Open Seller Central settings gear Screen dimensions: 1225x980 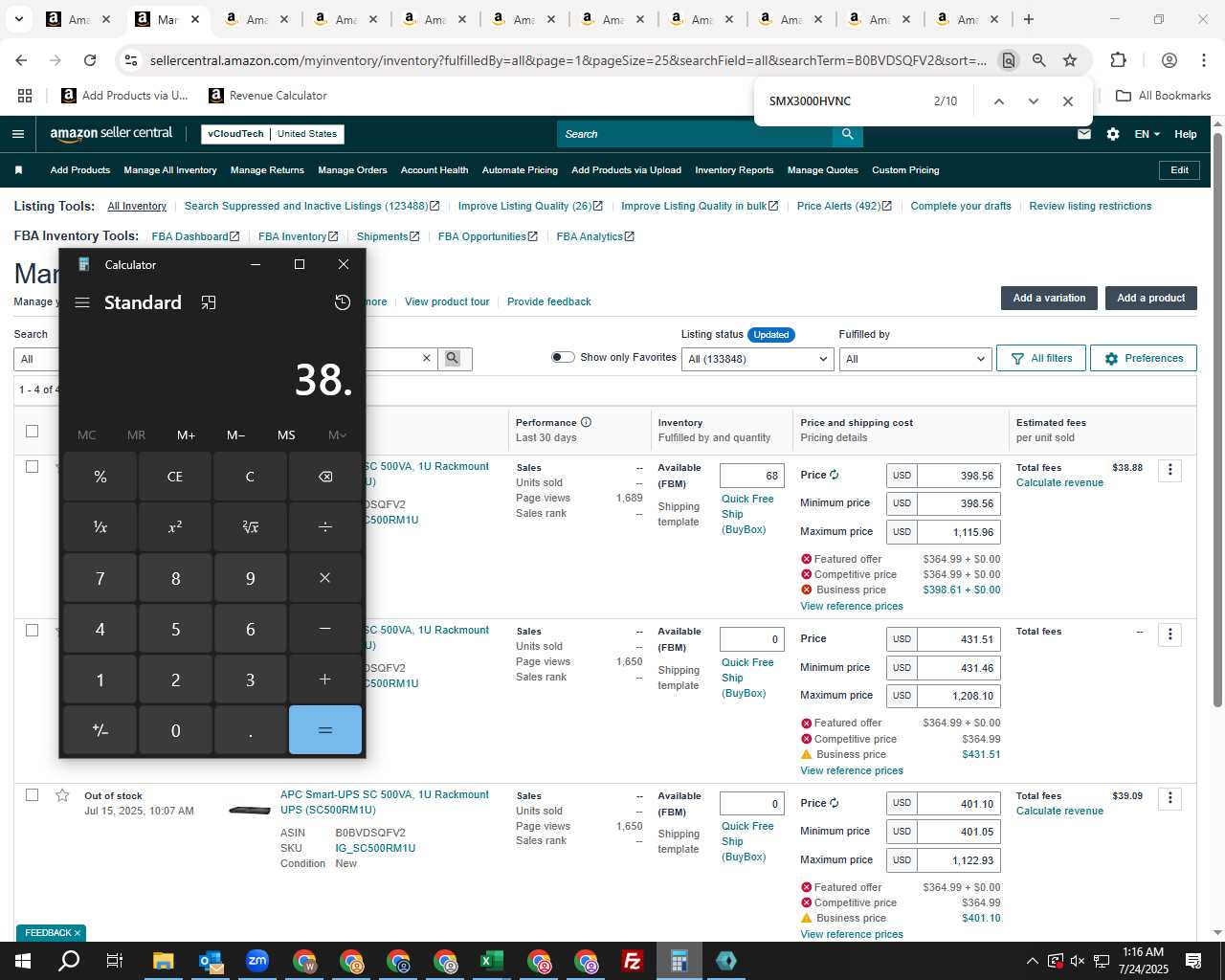[x=1113, y=134]
